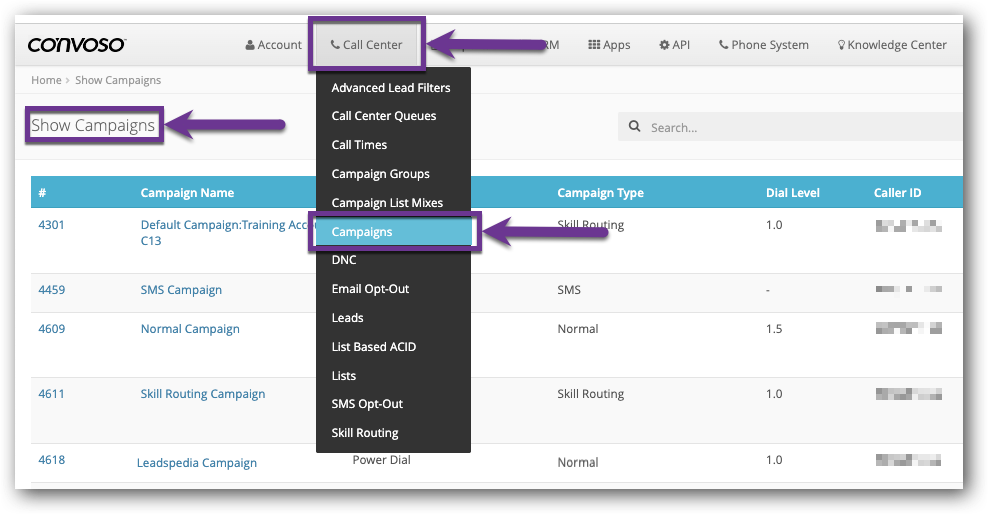This screenshot has height=514, width=988.
Task: Open the Apps menu
Action: point(609,45)
